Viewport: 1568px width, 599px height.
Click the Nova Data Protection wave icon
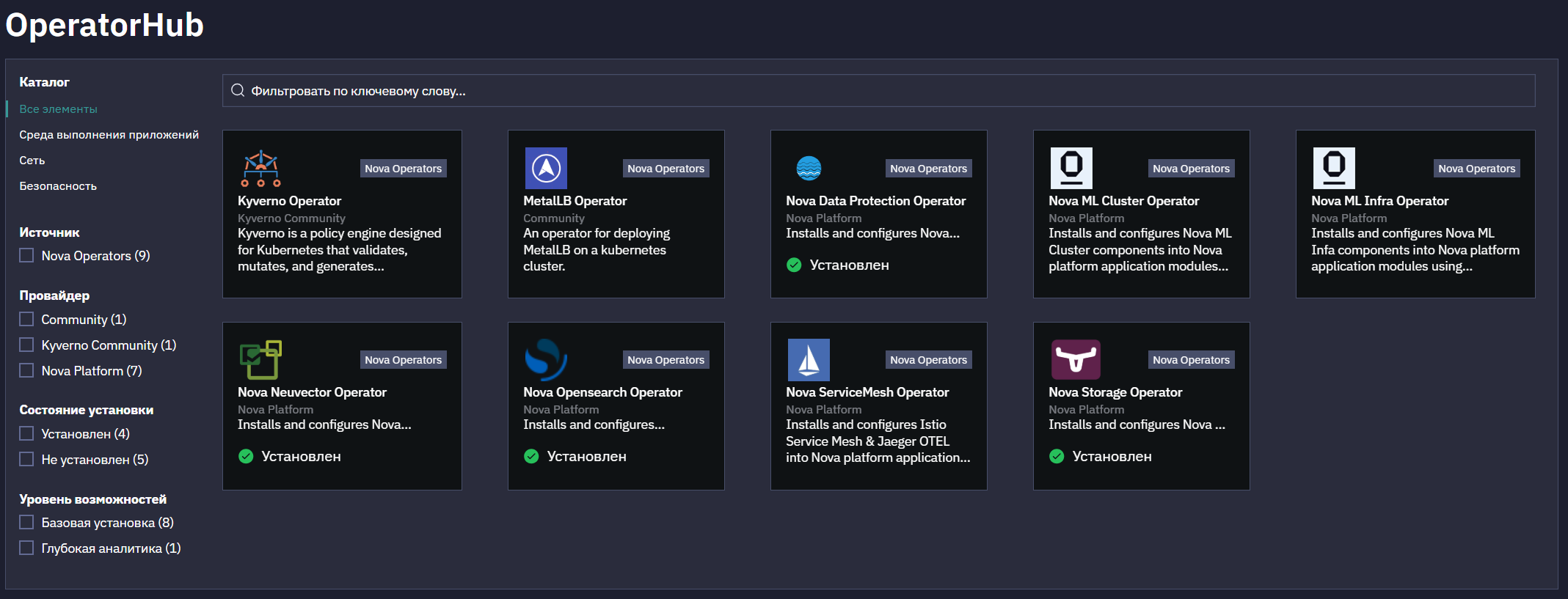pos(809,169)
